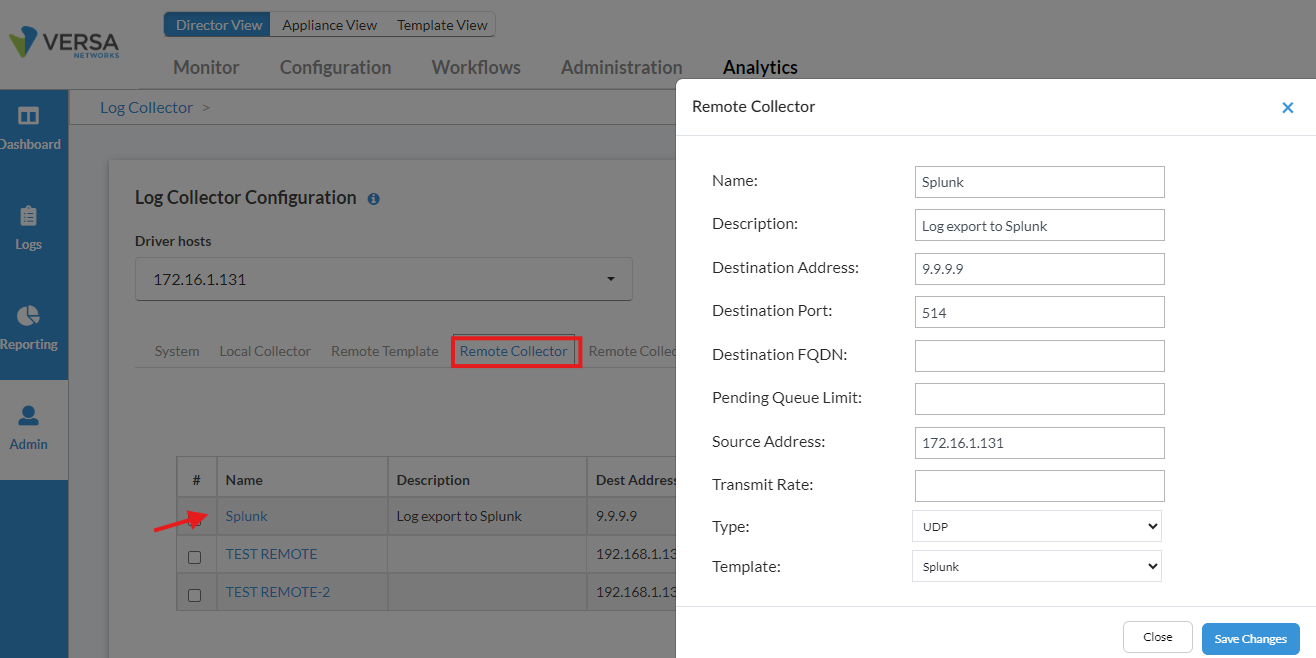1316x658 pixels.
Task: Tick the checkbox for TEST REMOTE row
Action: [195, 557]
